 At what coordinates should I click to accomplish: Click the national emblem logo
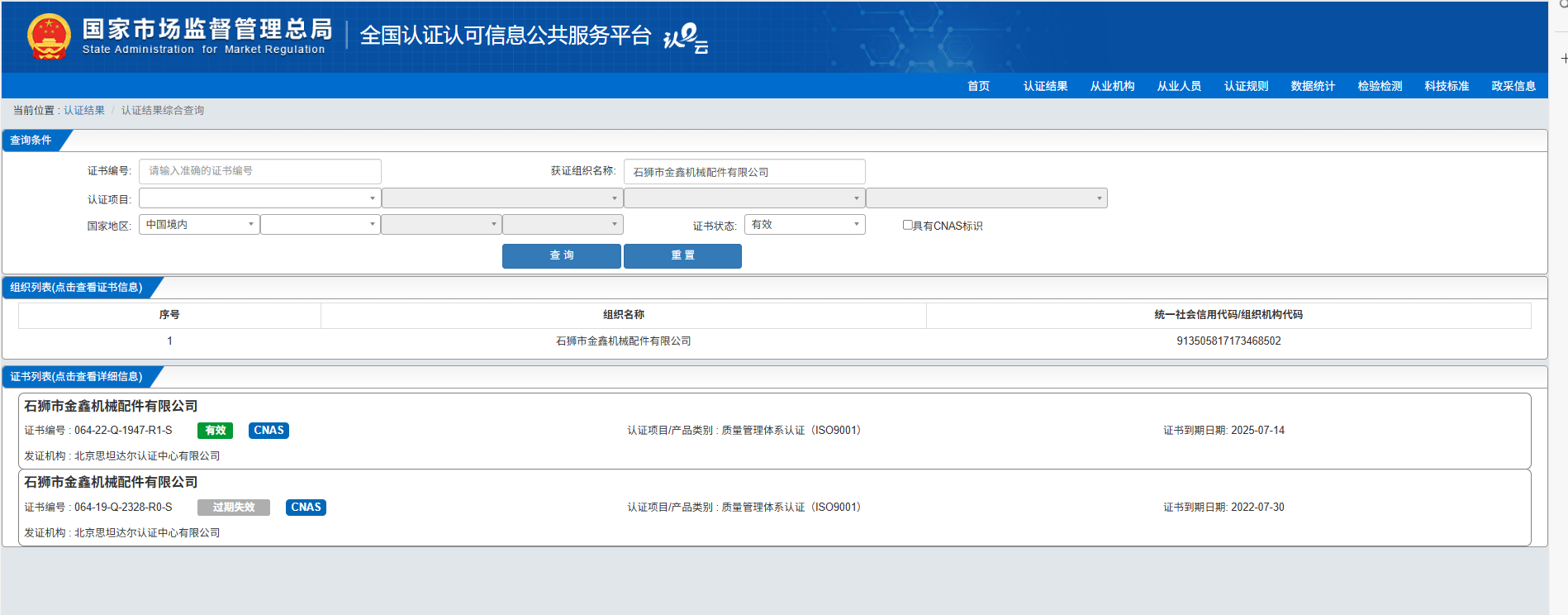tap(49, 36)
